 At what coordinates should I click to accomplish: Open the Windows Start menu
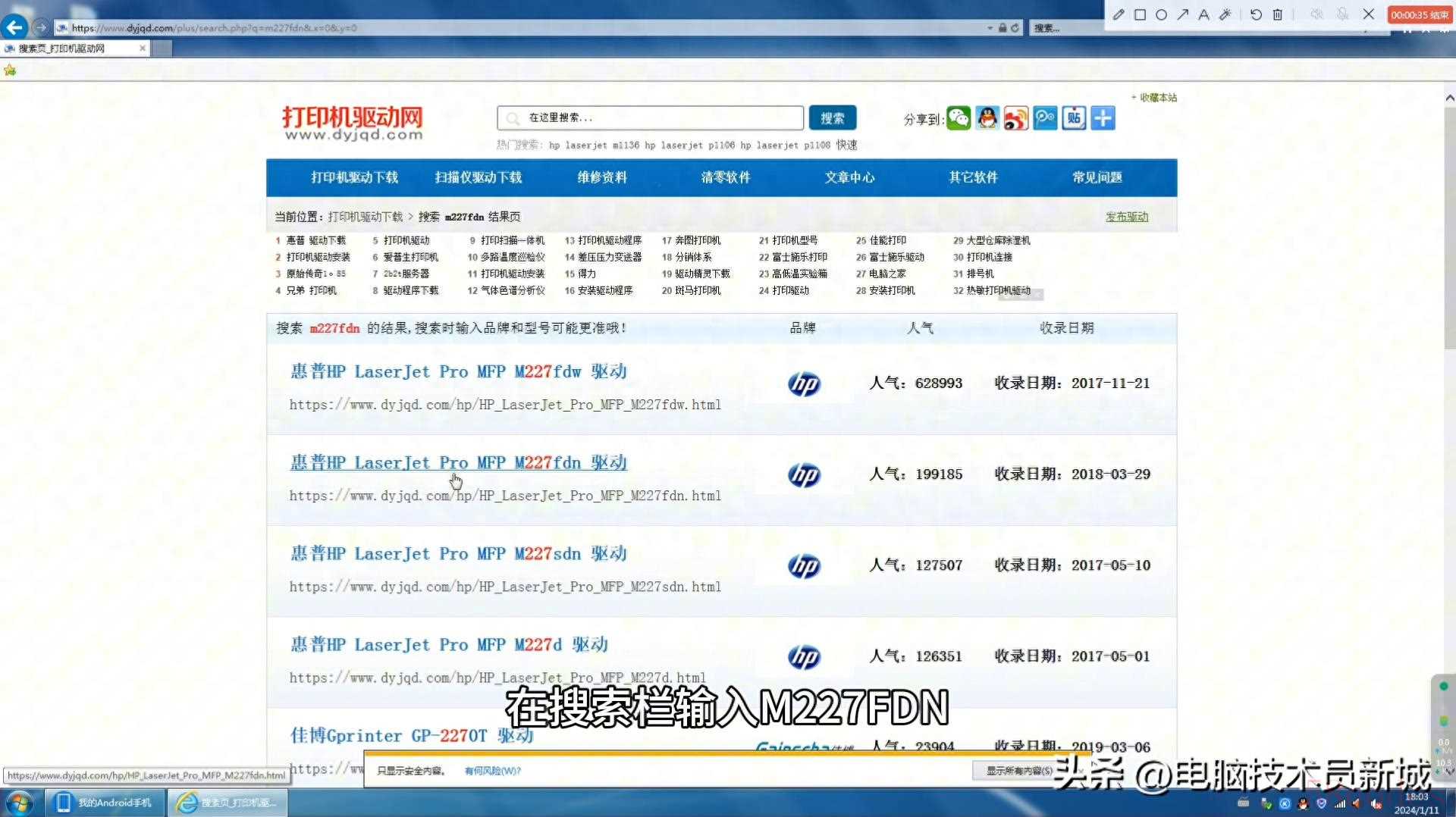[x=20, y=802]
